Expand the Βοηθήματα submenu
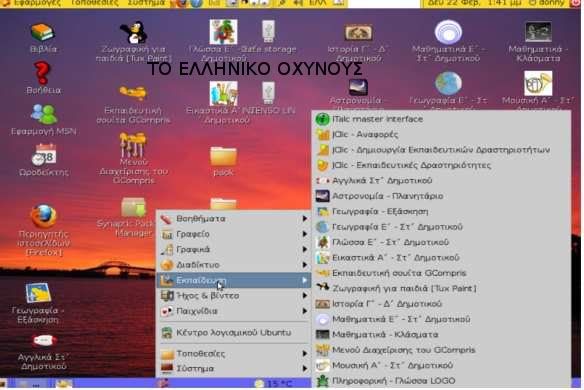Viewport: 584px width, 390px height. point(234,219)
